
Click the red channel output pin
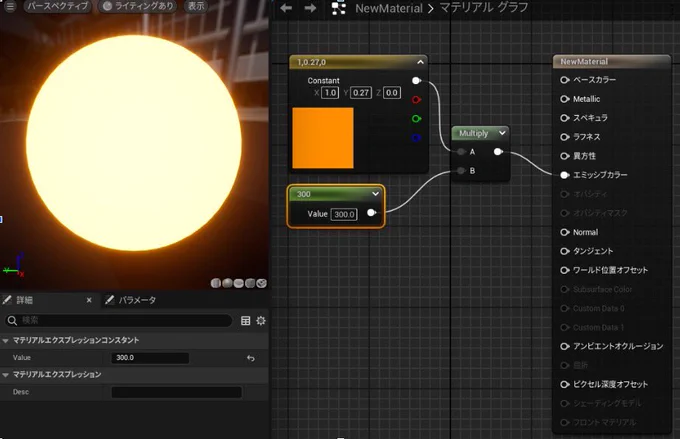[416, 99]
